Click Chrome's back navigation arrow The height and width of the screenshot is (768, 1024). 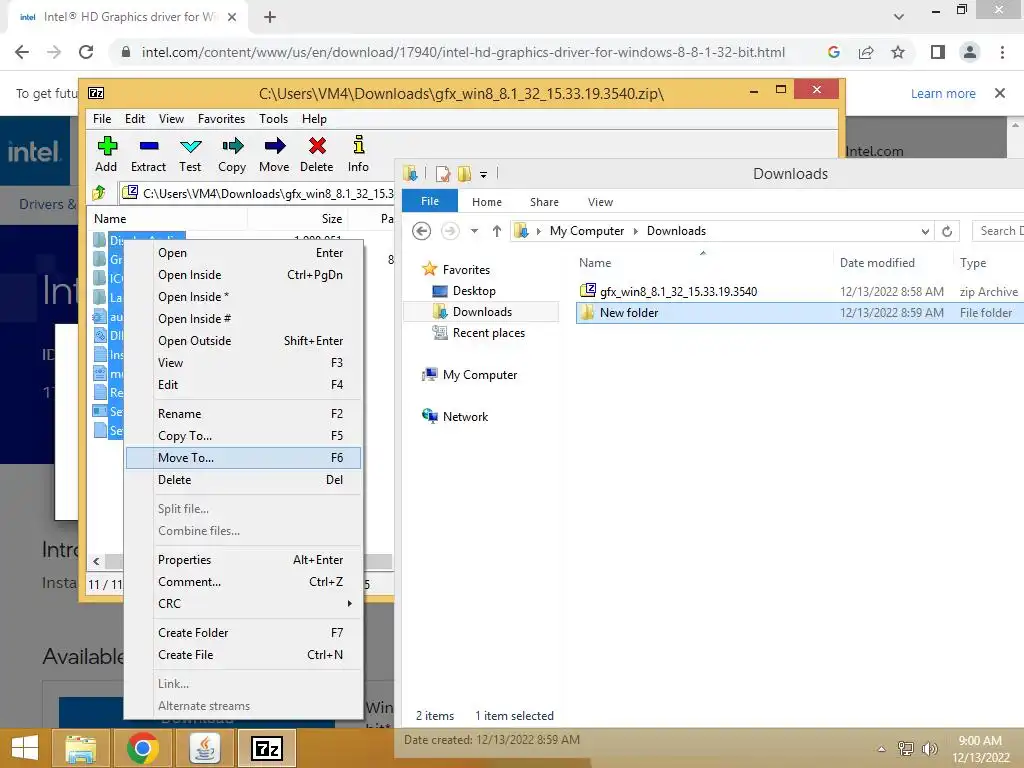click(x=22, y=52)
